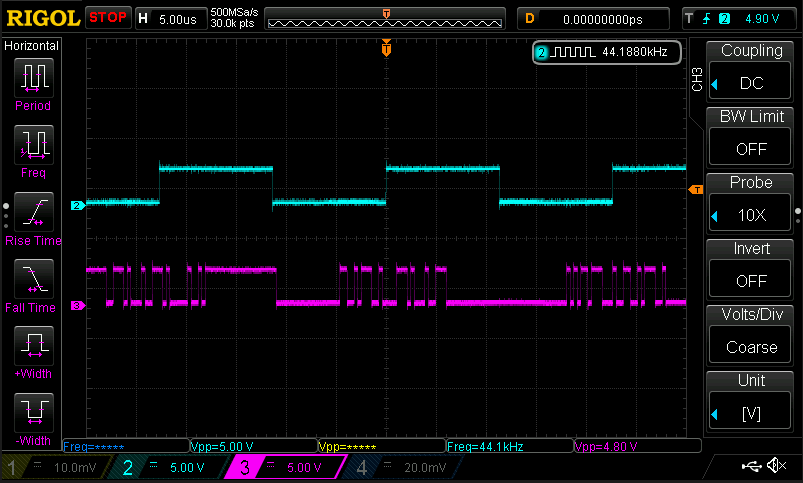Click the 44.1880kHz counter reading

[x=635, y=52]
